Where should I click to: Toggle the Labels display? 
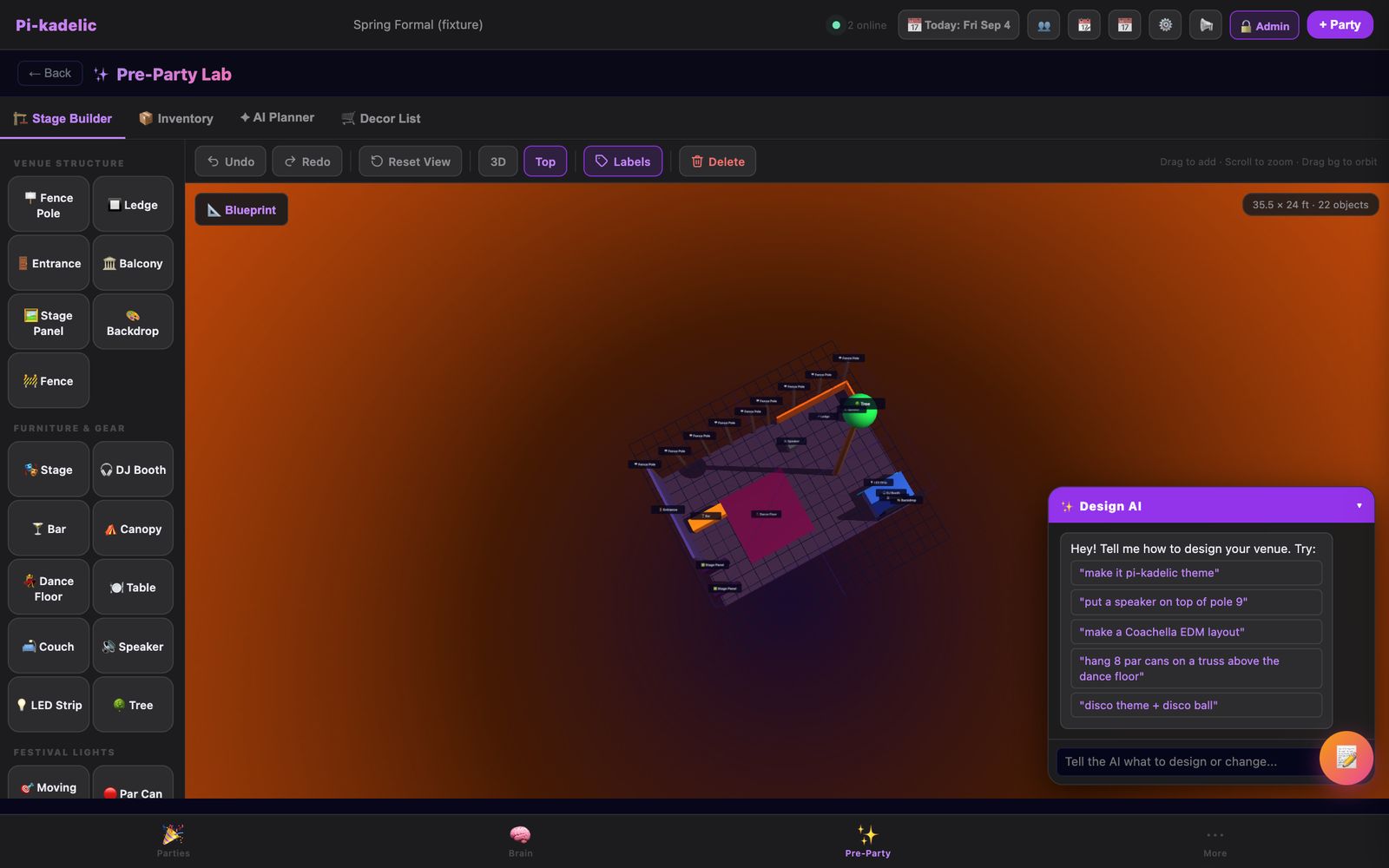tap(622, 161)
